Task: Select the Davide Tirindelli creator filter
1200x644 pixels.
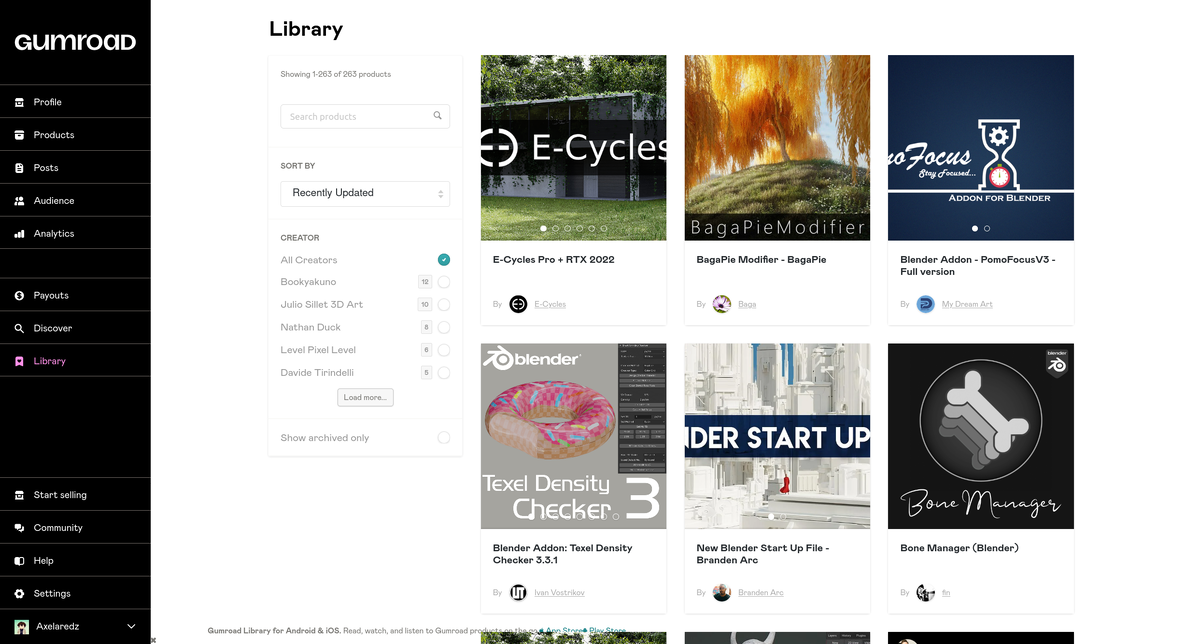Action: coord(444,373)
